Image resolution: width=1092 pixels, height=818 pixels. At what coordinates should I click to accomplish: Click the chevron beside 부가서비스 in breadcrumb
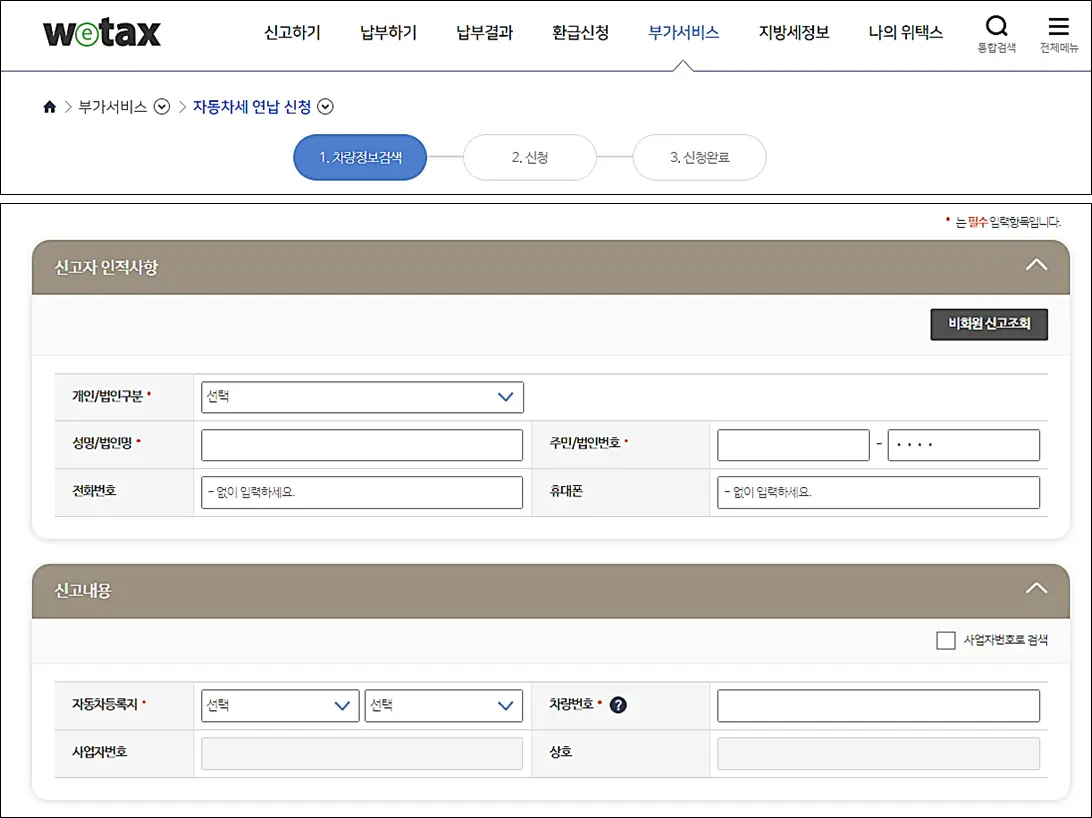click(x=162, y=107)
